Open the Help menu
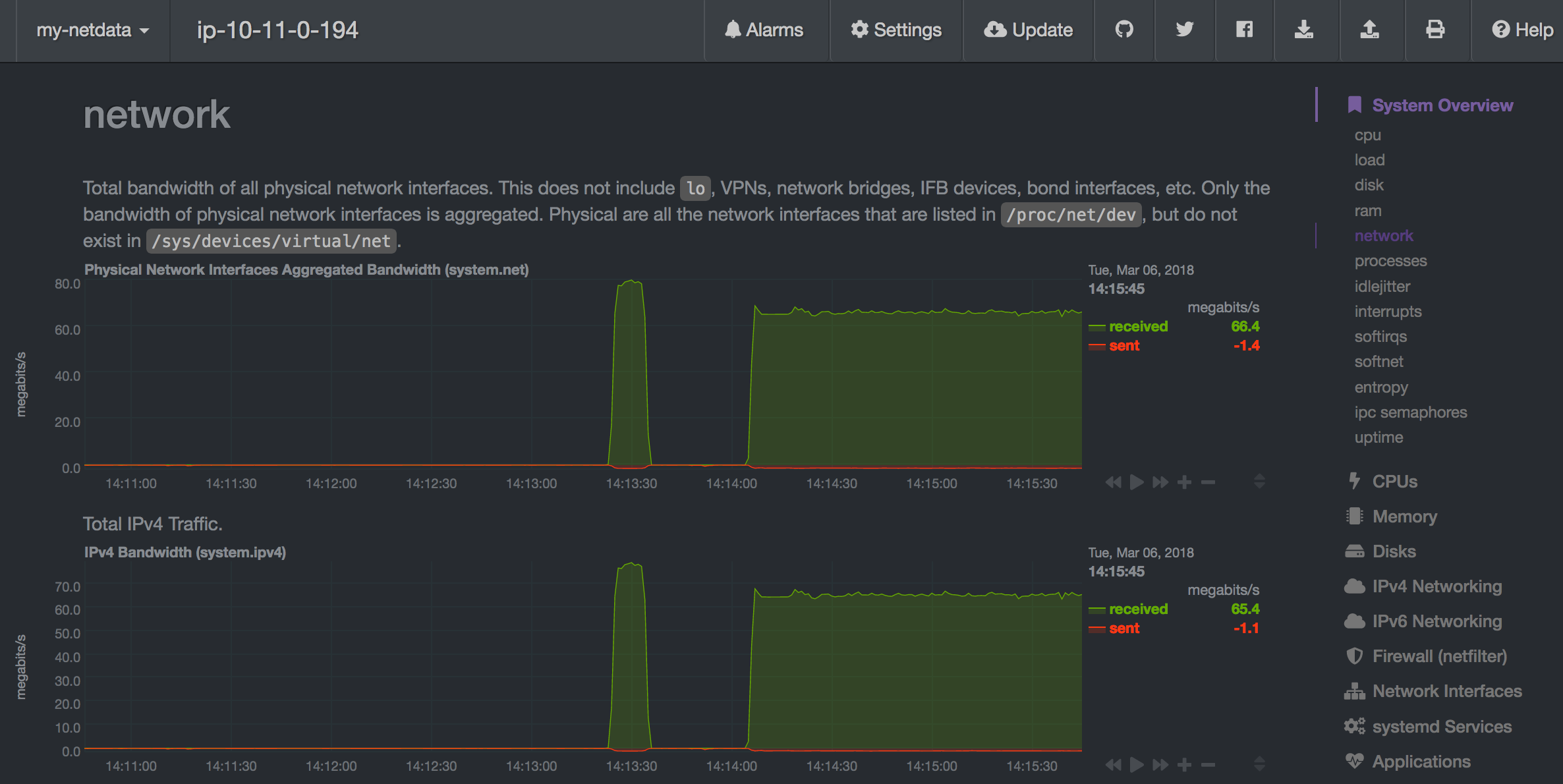 point(1522,30)
